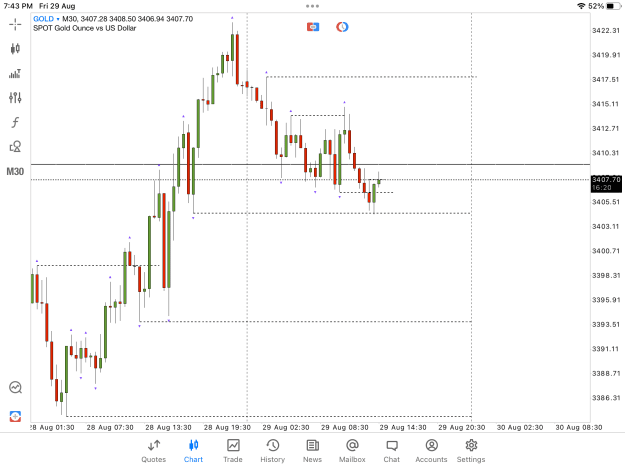Switch to the Quotes tab

pyautogui.click(x=153, y=451)
